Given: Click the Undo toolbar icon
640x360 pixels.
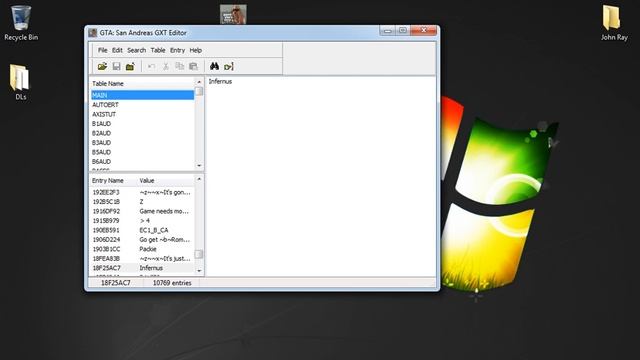Looking at the screenshot, I should coord(151,66).
